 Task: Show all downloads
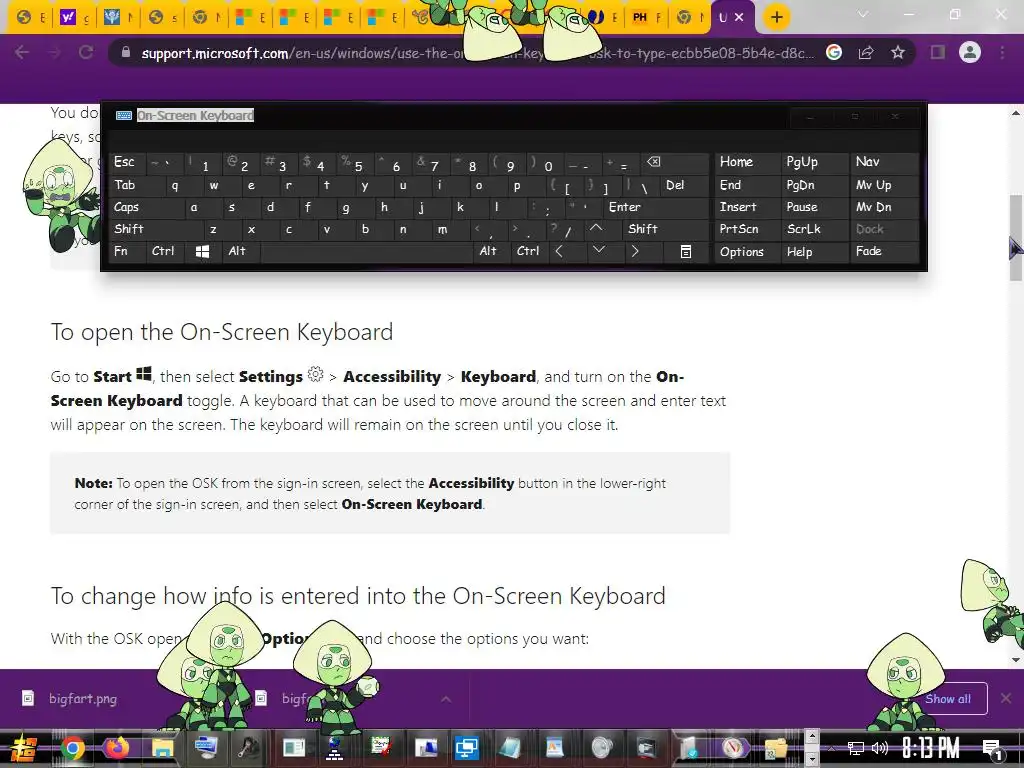[948, 699]
